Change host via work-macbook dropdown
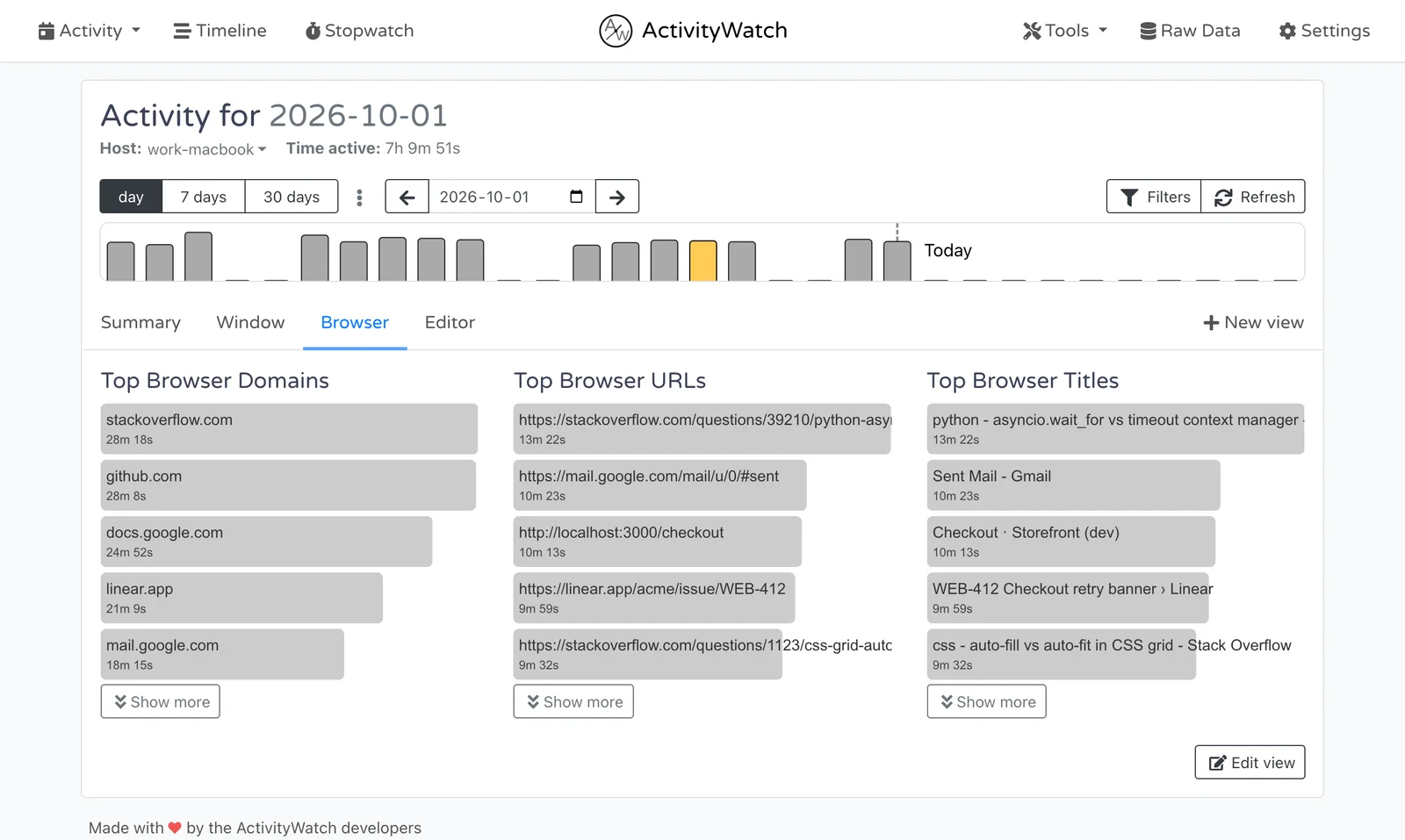The width and height of the screenshot is (1405, 840). tap(206, 149)
